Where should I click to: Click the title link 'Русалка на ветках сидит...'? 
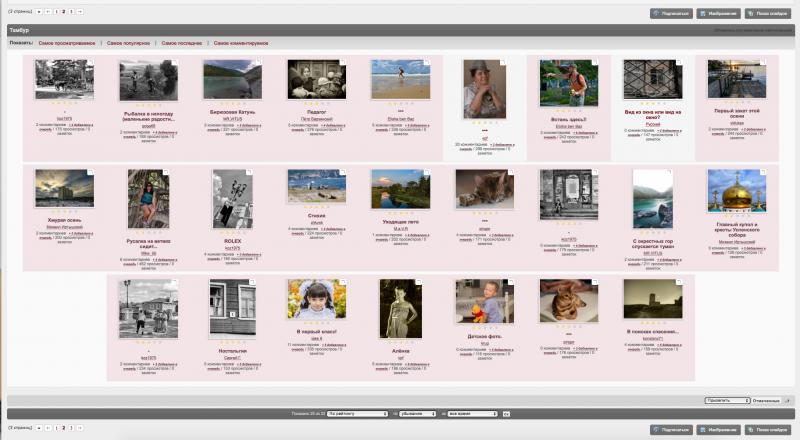click(x=148, y=243)
